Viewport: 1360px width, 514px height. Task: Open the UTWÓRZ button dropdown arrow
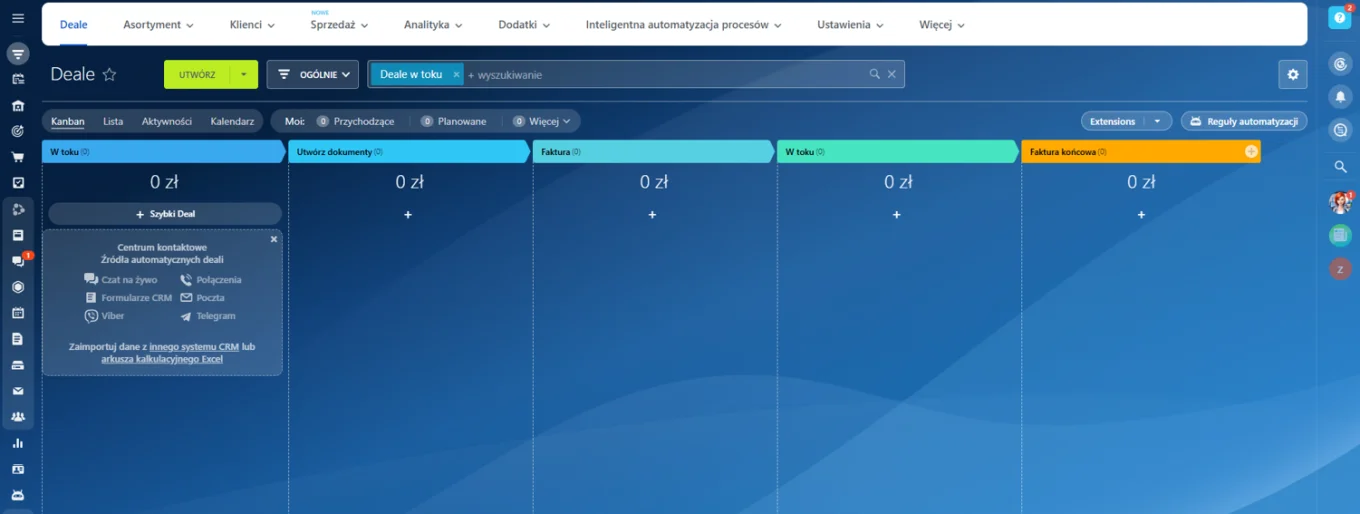tap(243, 74)
